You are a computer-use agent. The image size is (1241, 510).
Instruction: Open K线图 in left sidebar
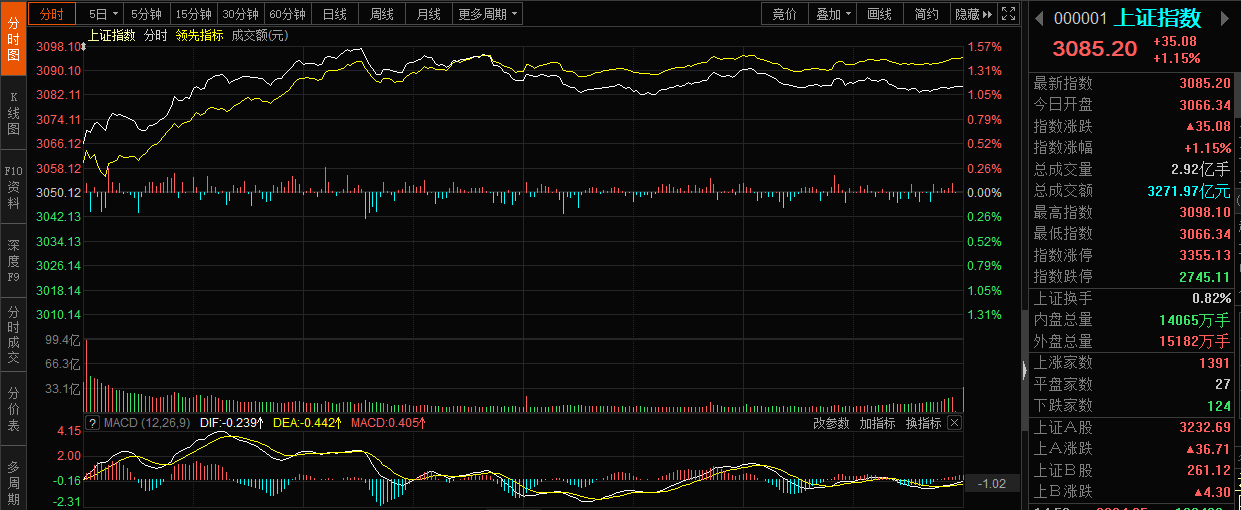[13, 113]
